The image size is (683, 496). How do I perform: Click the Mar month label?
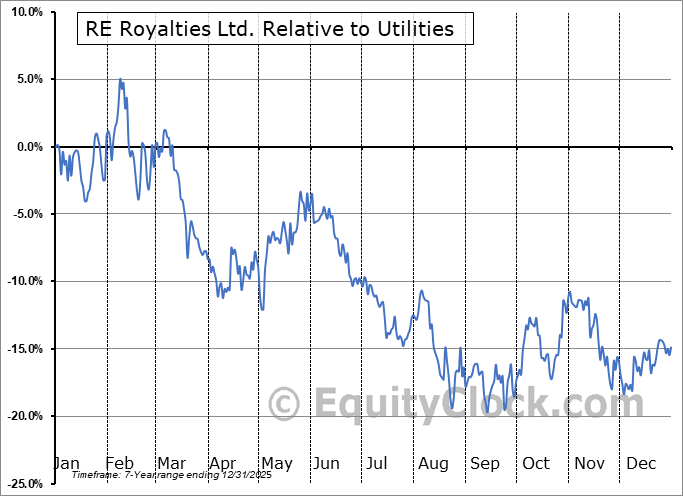(172, 463)
